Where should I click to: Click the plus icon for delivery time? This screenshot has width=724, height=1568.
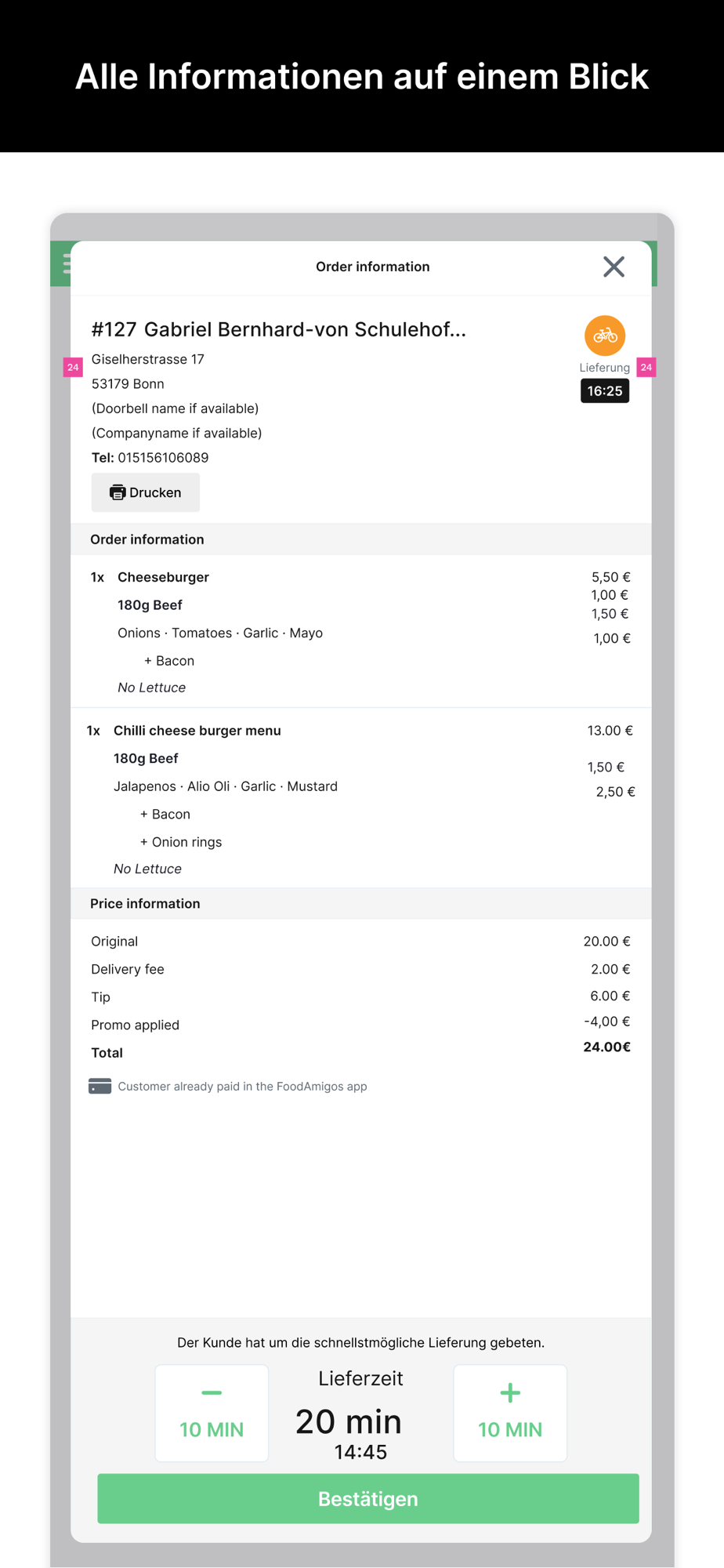click(510, 1393)
